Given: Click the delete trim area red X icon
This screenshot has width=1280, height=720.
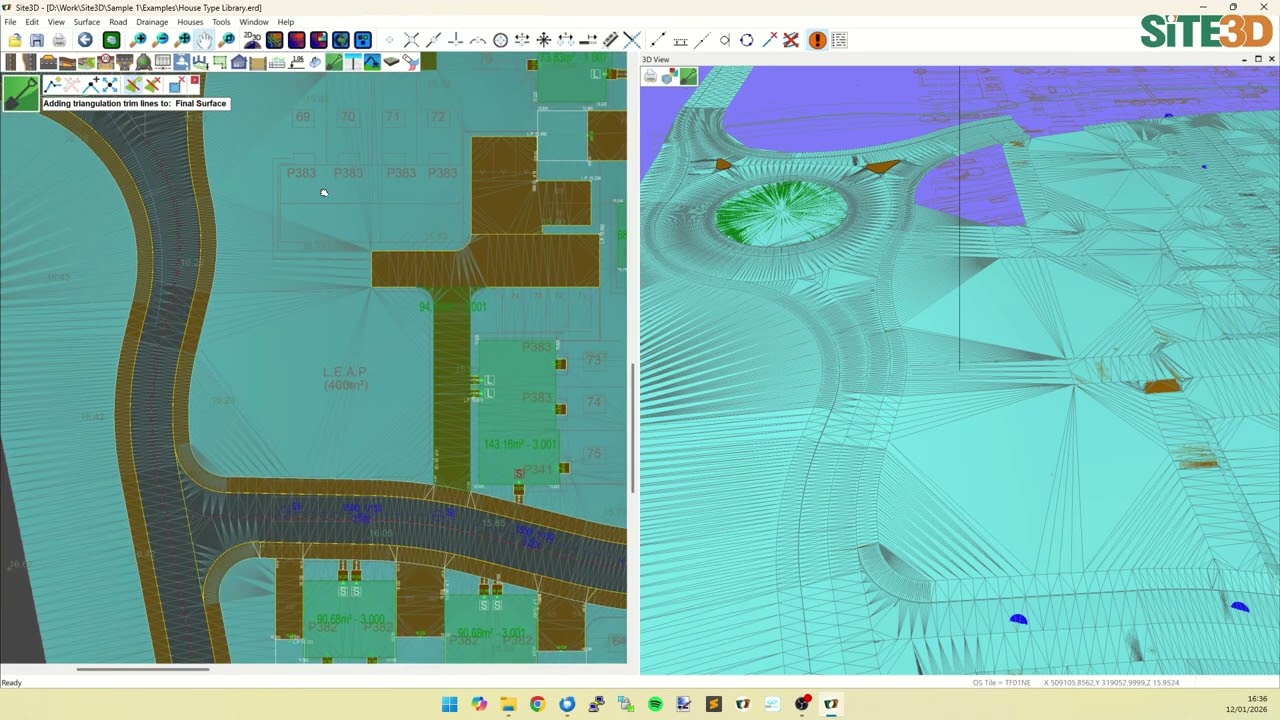Looking at the screenshot, I should (176, 85).
